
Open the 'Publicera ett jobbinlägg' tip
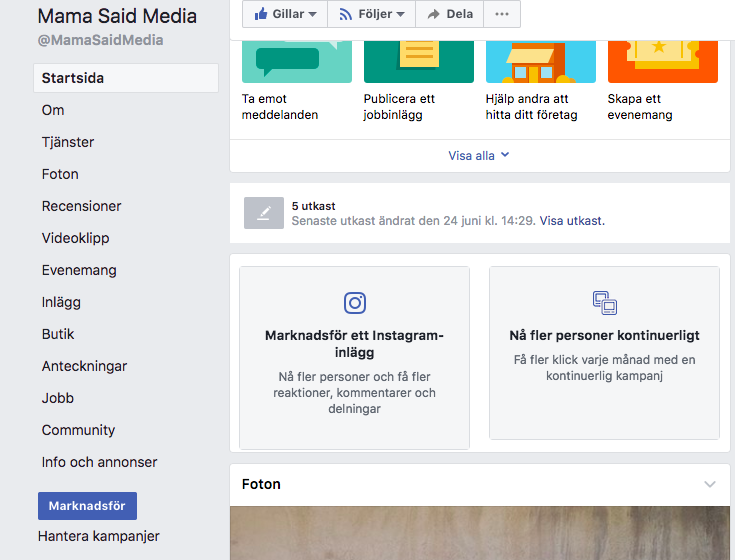click(399, 107)
